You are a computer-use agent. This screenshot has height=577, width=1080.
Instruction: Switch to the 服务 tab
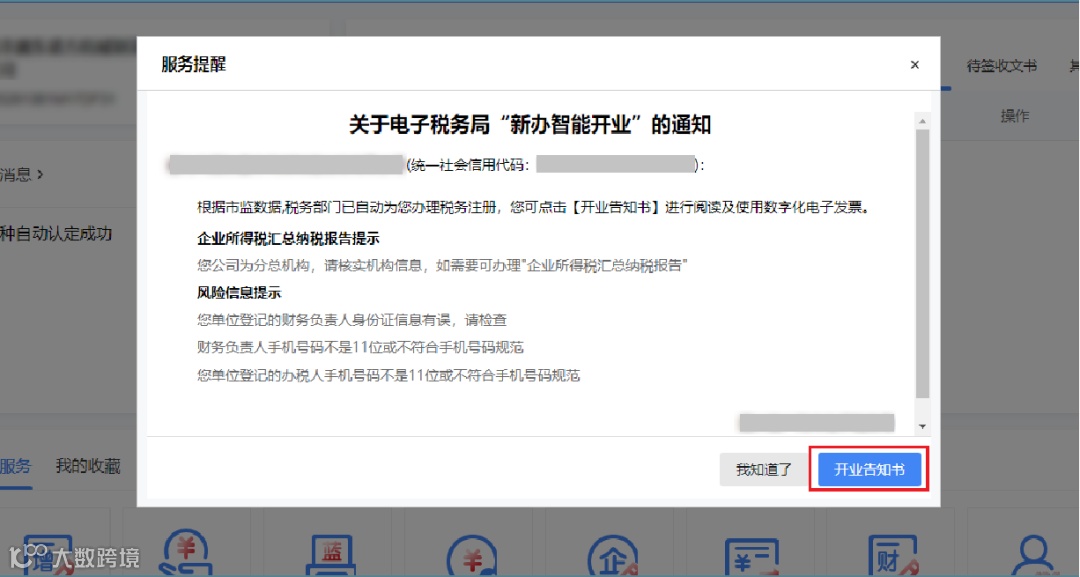[x=15, y=466]
